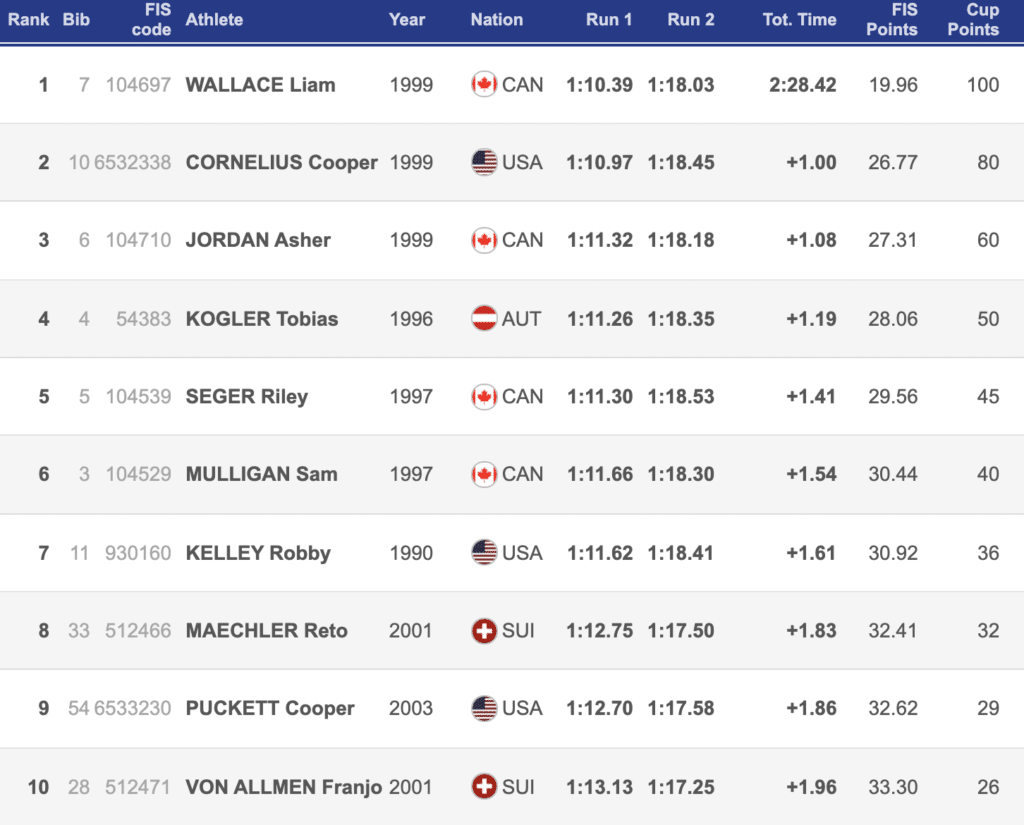Image resolution: width=1024 pixels, height=825 pixels.
Task: Open VON ALLMEN Franjo athlete link
Action: (x=283, y=787)
